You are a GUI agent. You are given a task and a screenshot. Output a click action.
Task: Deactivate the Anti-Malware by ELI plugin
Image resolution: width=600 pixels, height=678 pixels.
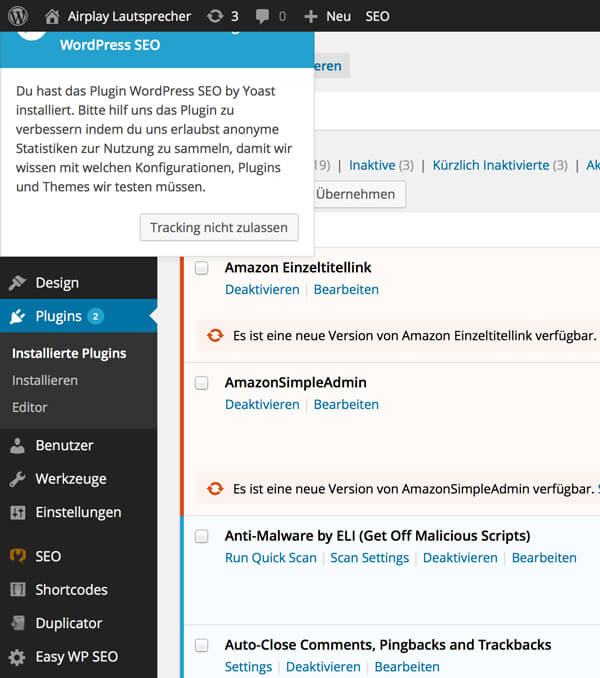(460, 558)
